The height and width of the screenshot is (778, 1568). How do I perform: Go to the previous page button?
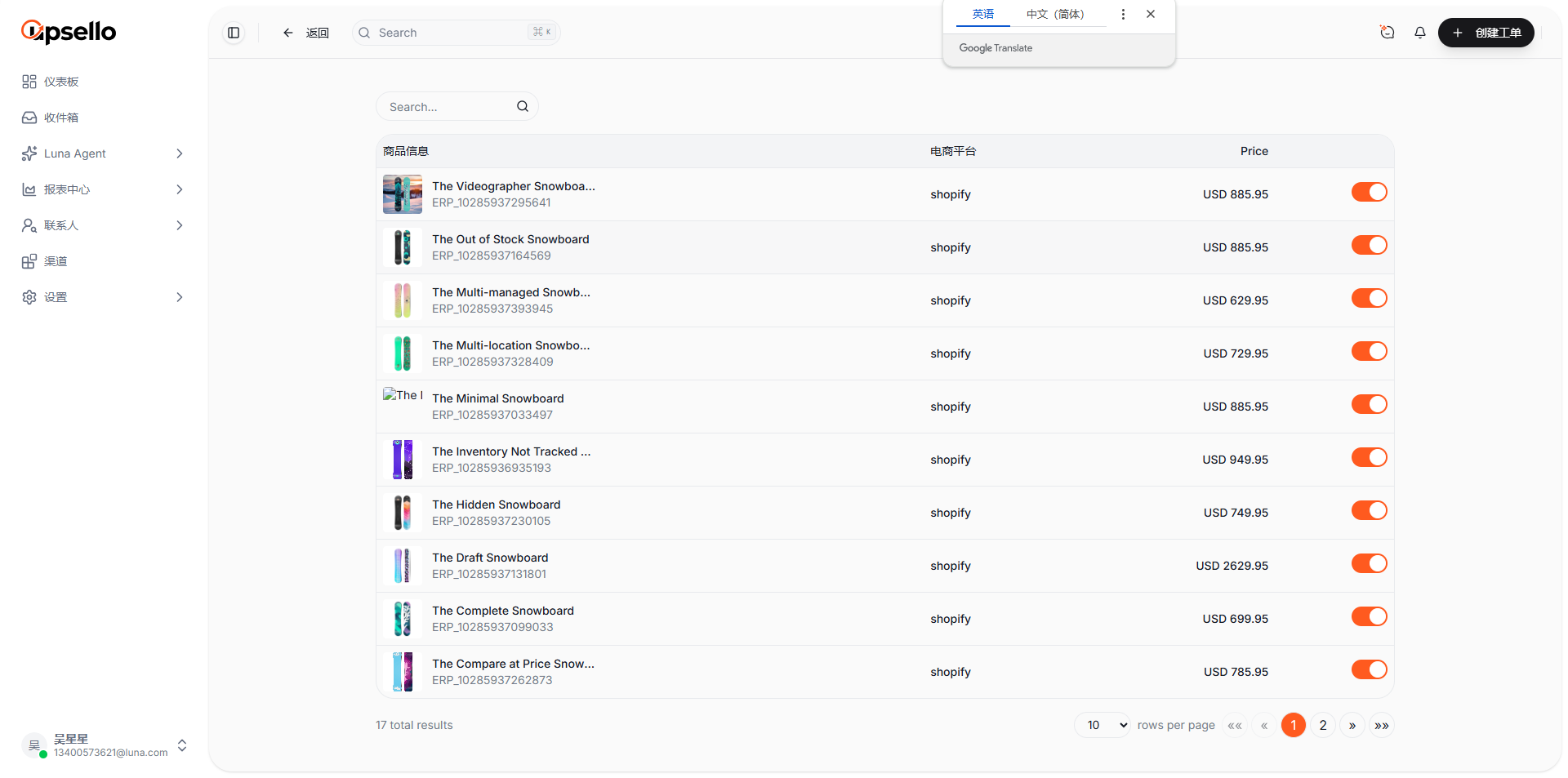[x=1264, y=725]
